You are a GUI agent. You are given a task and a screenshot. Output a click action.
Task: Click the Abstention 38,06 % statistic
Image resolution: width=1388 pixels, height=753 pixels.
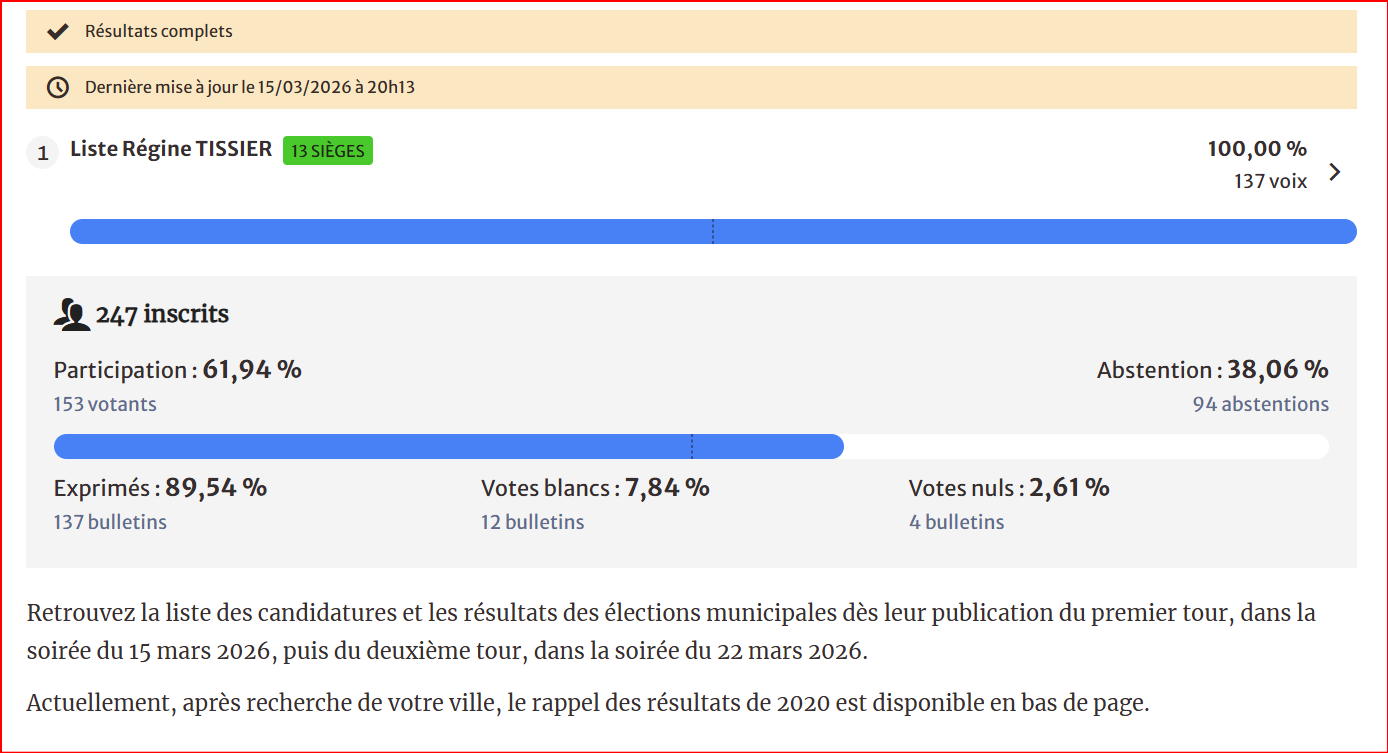point(1211,369)
